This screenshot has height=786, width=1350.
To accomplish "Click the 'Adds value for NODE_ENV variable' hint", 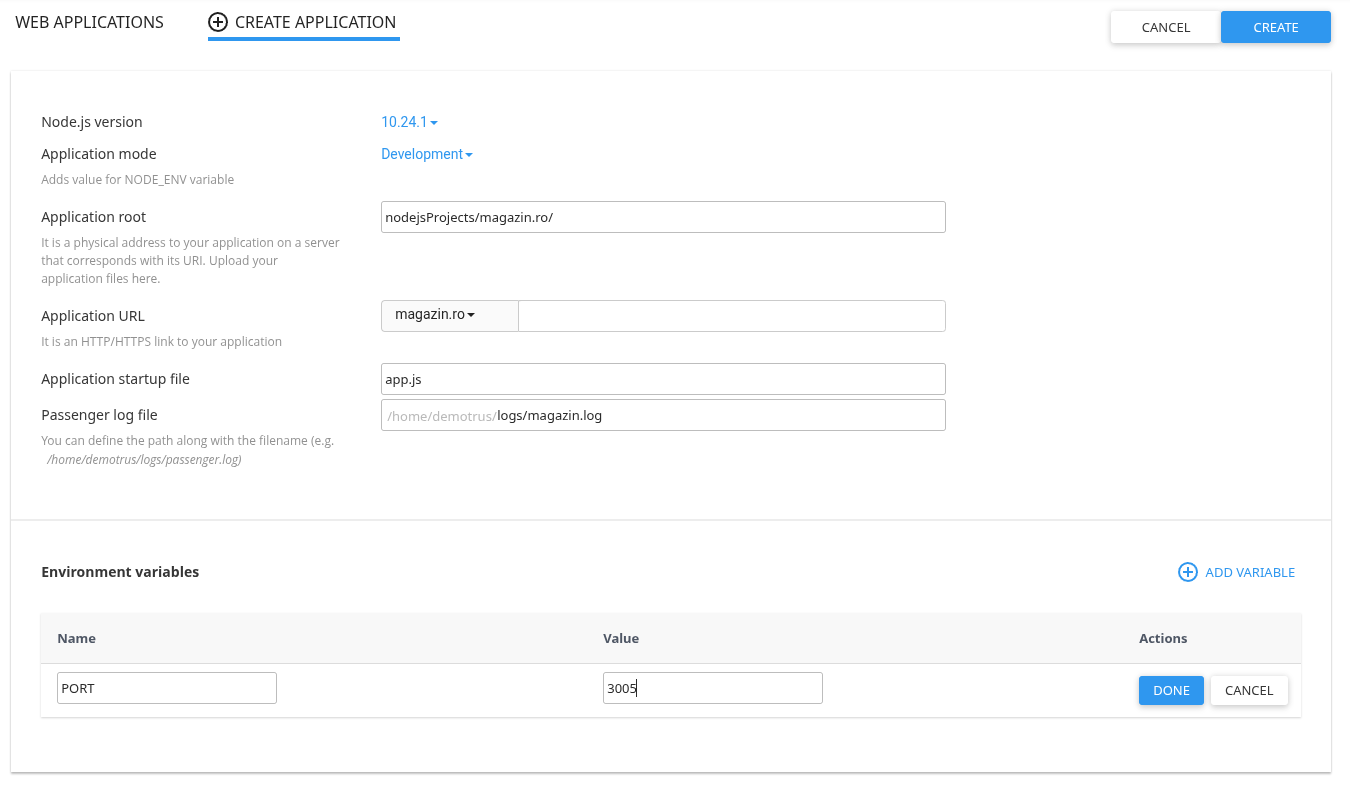I will click(x=138, y=180).
